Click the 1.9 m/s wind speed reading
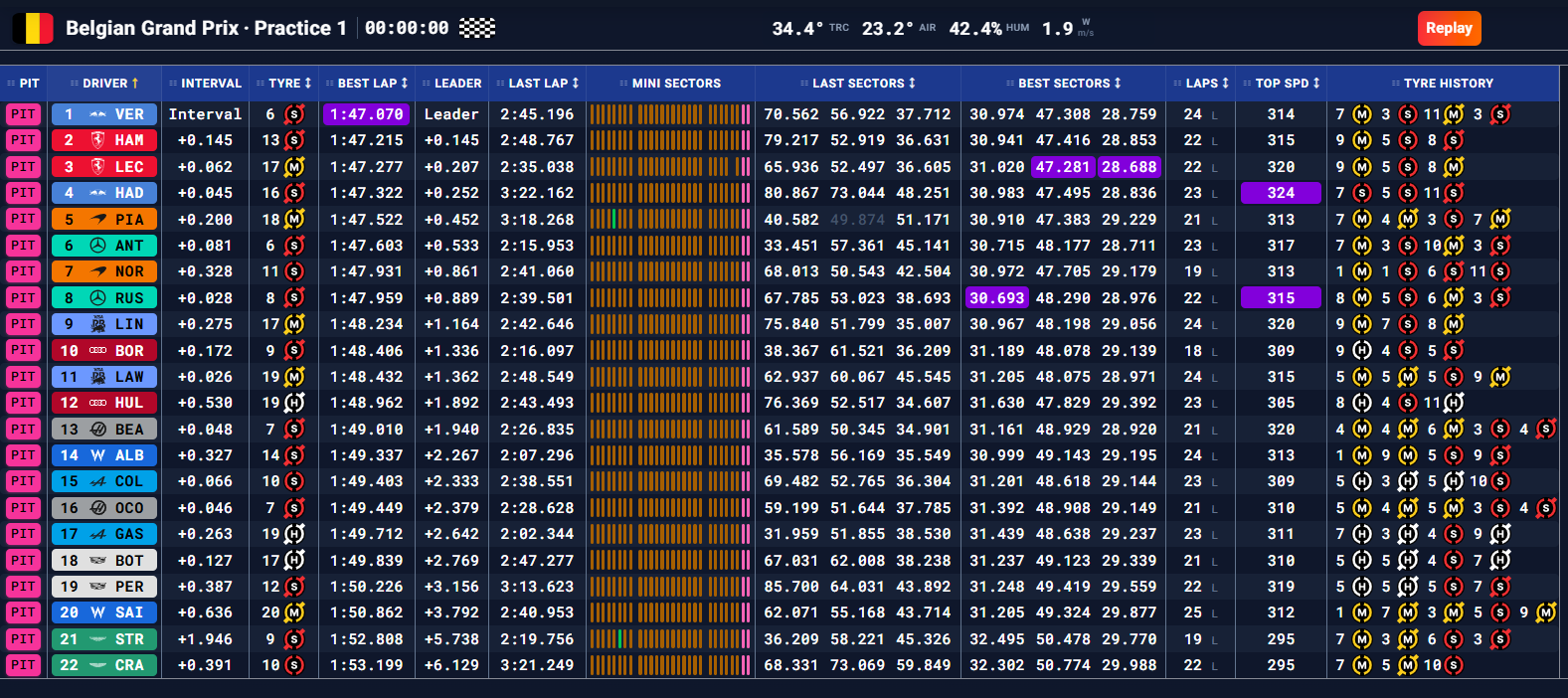Viewport: 1568px width, 698px height. [x=1068, y=29]
